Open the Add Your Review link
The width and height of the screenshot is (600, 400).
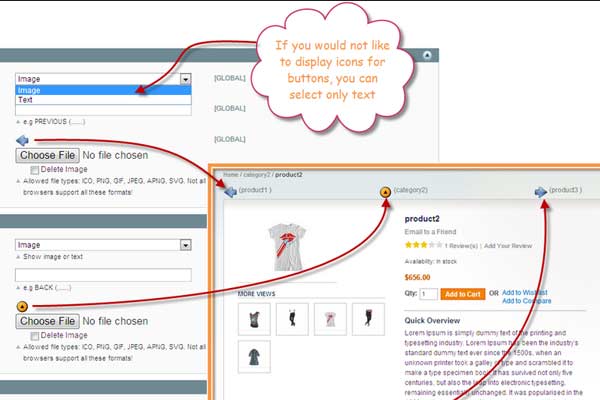click(508, 246)
